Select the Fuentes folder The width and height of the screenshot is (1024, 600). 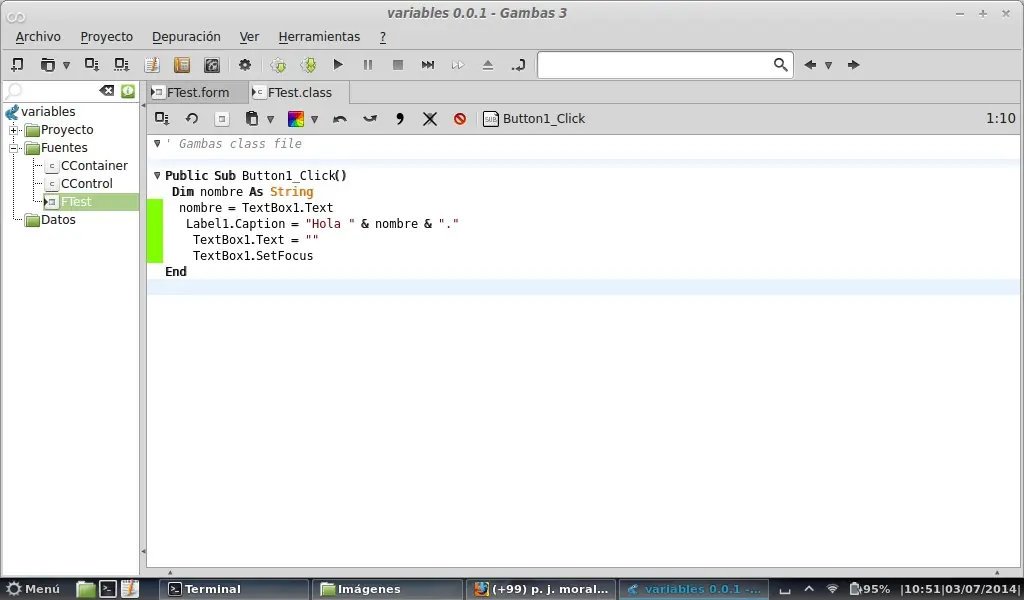[x=64, y=148]
